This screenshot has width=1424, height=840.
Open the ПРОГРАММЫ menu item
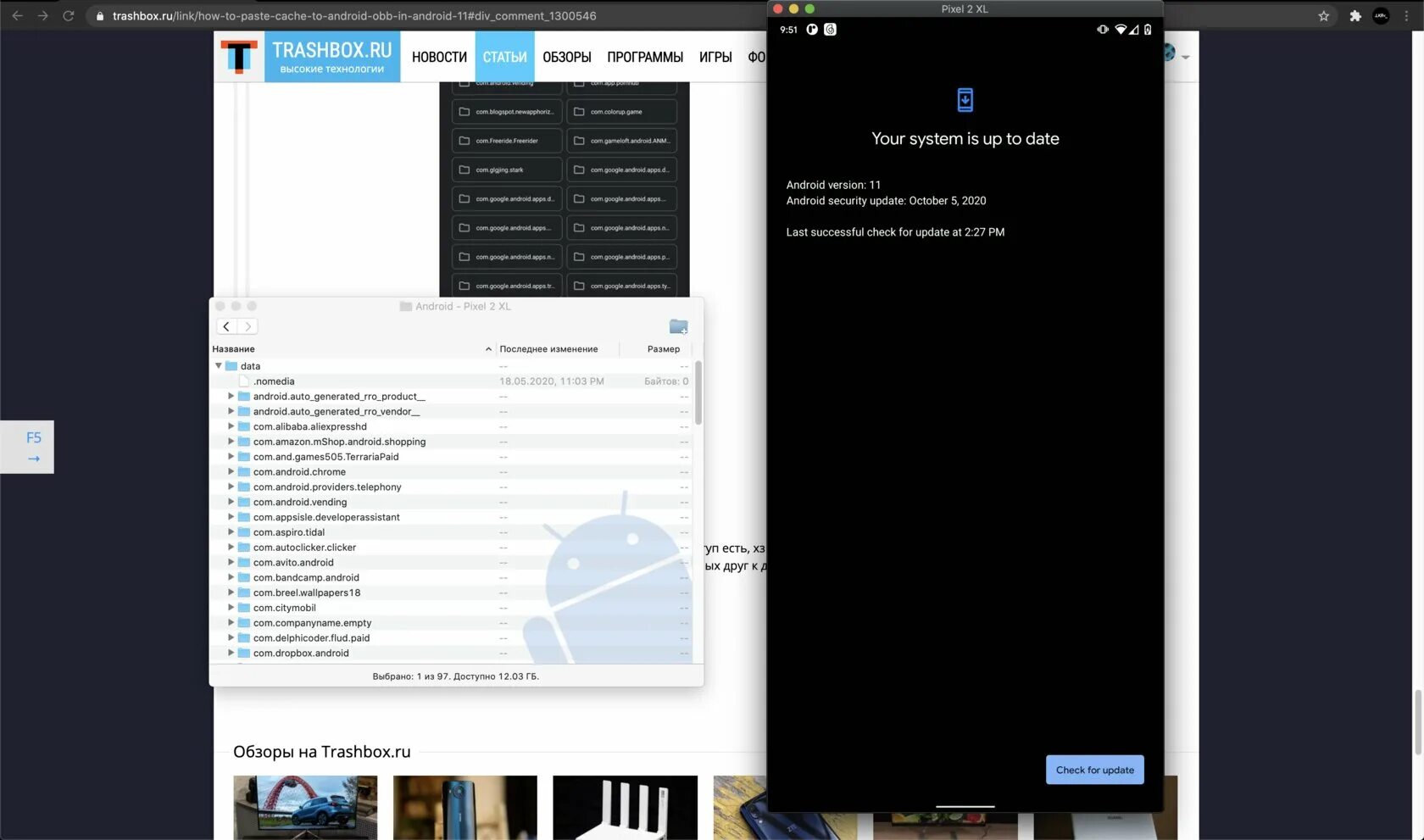645,57
